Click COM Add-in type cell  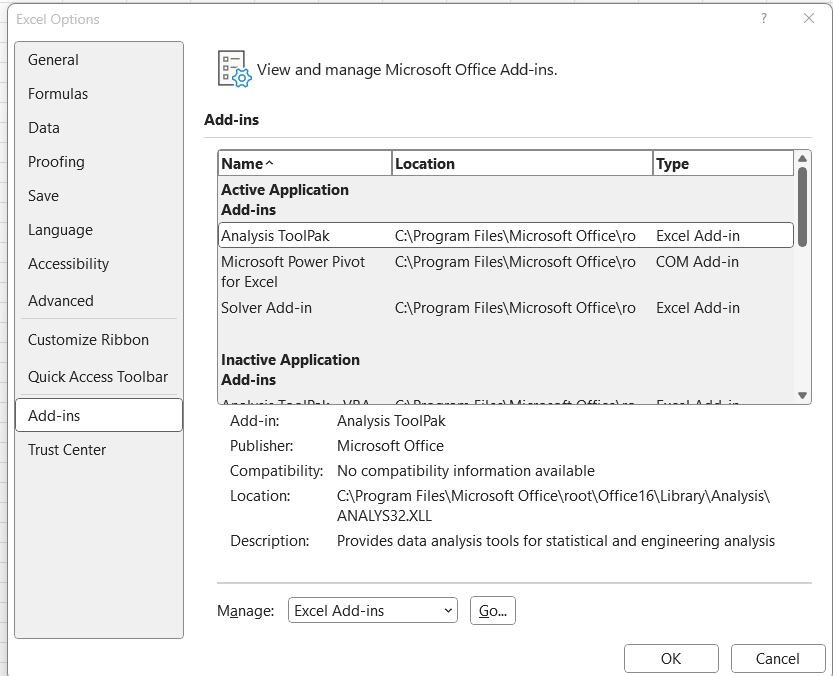pyautogui.click(x=697, y=262)
